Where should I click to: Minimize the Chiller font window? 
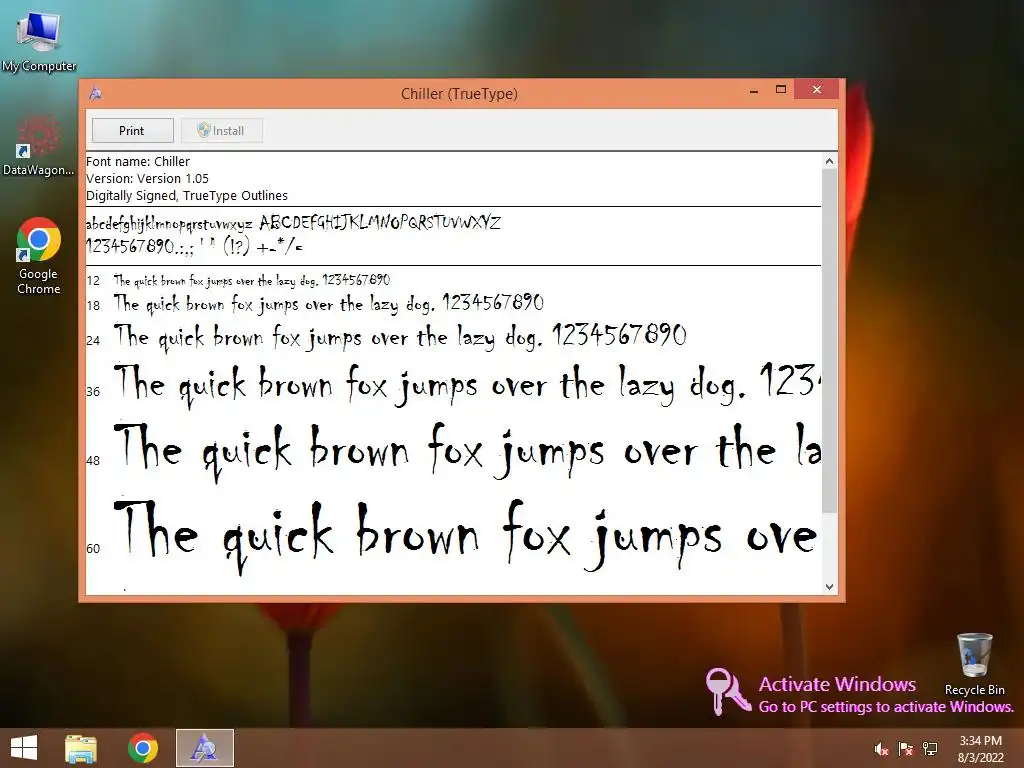click(x=754, y=90)
